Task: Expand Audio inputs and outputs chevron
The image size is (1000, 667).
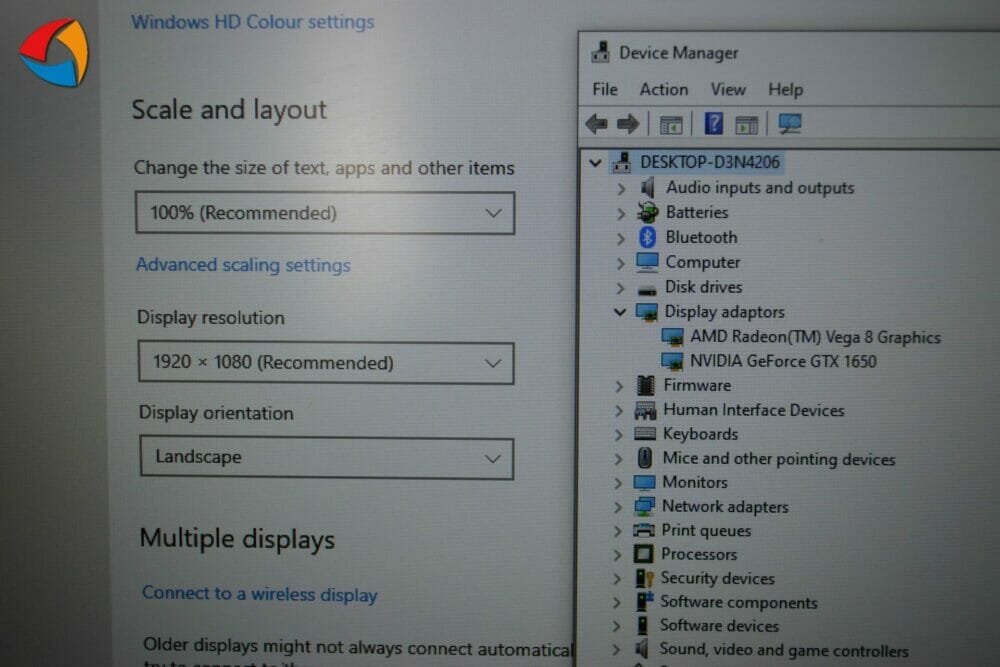Action: click(x=621, y=189)
